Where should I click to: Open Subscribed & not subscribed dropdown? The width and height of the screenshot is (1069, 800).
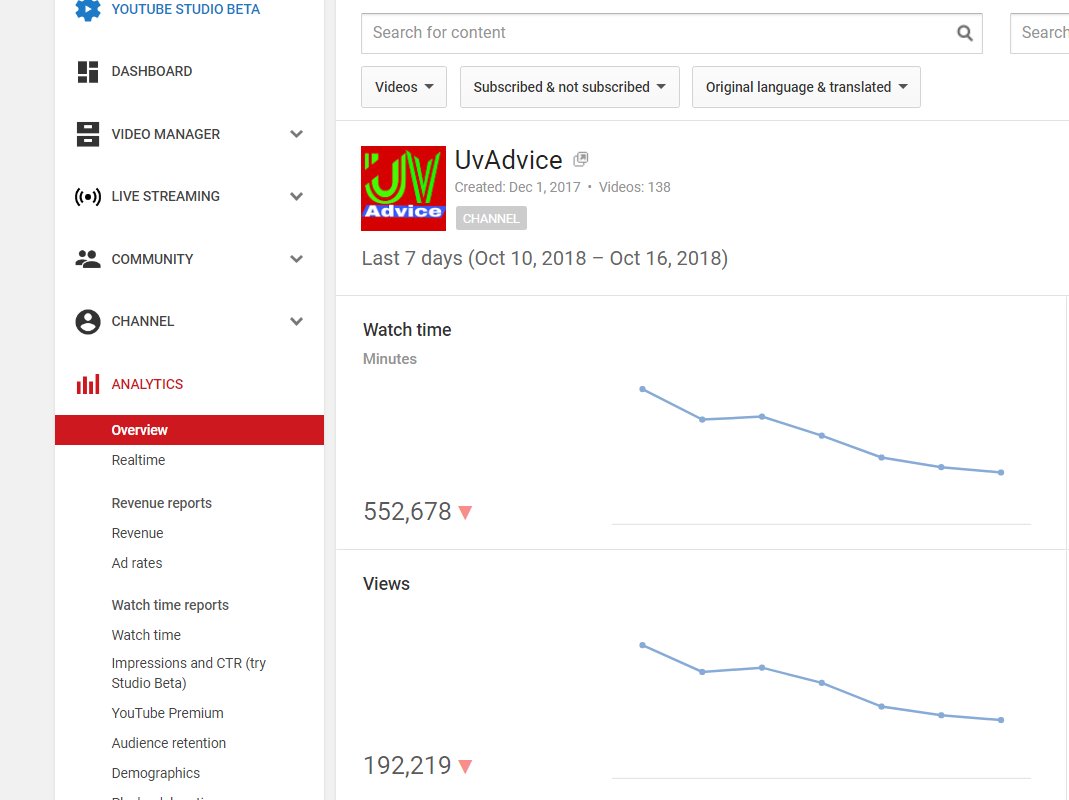point(569,87)
